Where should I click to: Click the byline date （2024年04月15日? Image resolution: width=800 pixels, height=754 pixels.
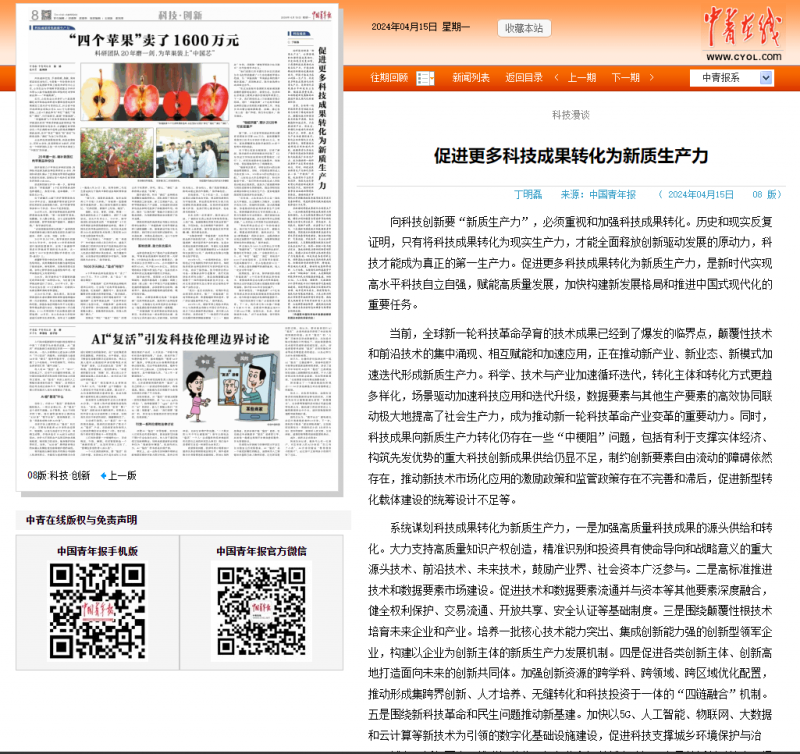pos(696,194)
